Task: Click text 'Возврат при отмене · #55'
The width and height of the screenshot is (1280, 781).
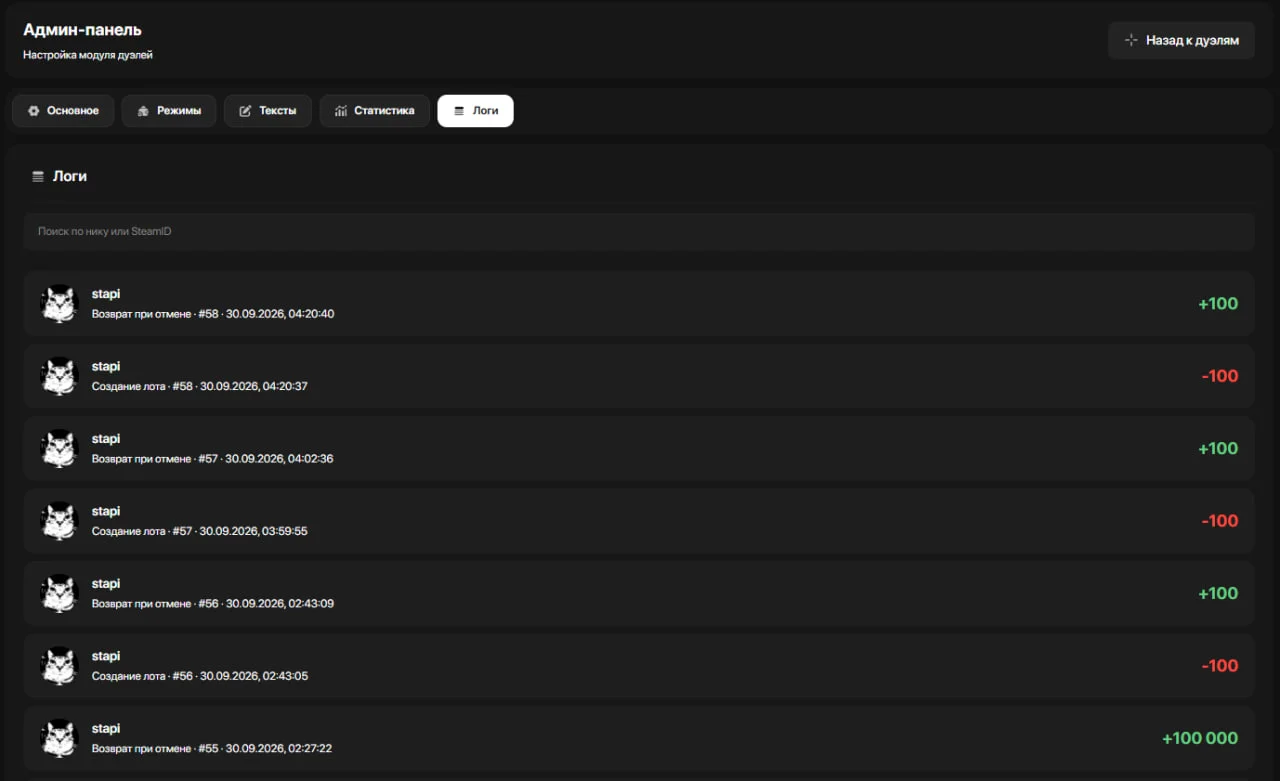Action: coord(155,749)
